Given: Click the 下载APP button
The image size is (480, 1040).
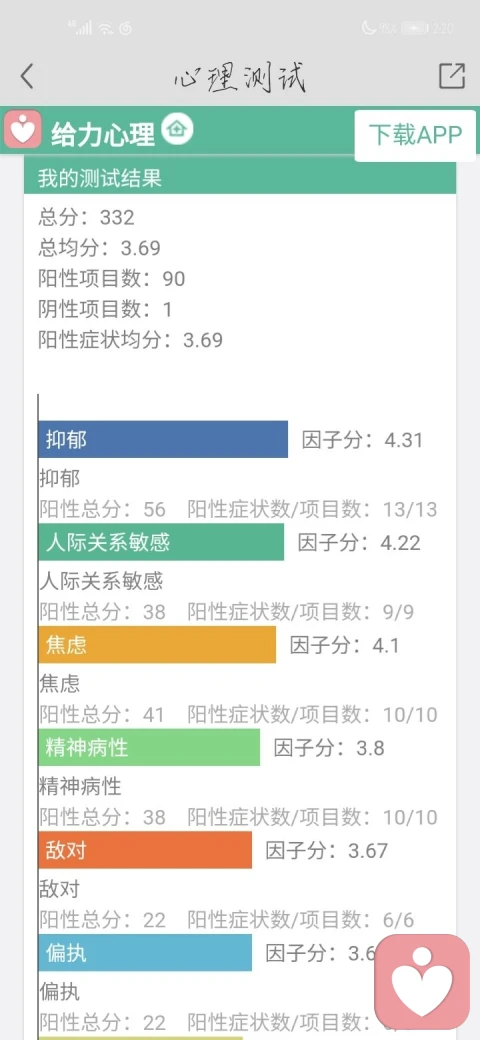Looking at the screenshot, I should pyautogui.click(x=415, y=135).
